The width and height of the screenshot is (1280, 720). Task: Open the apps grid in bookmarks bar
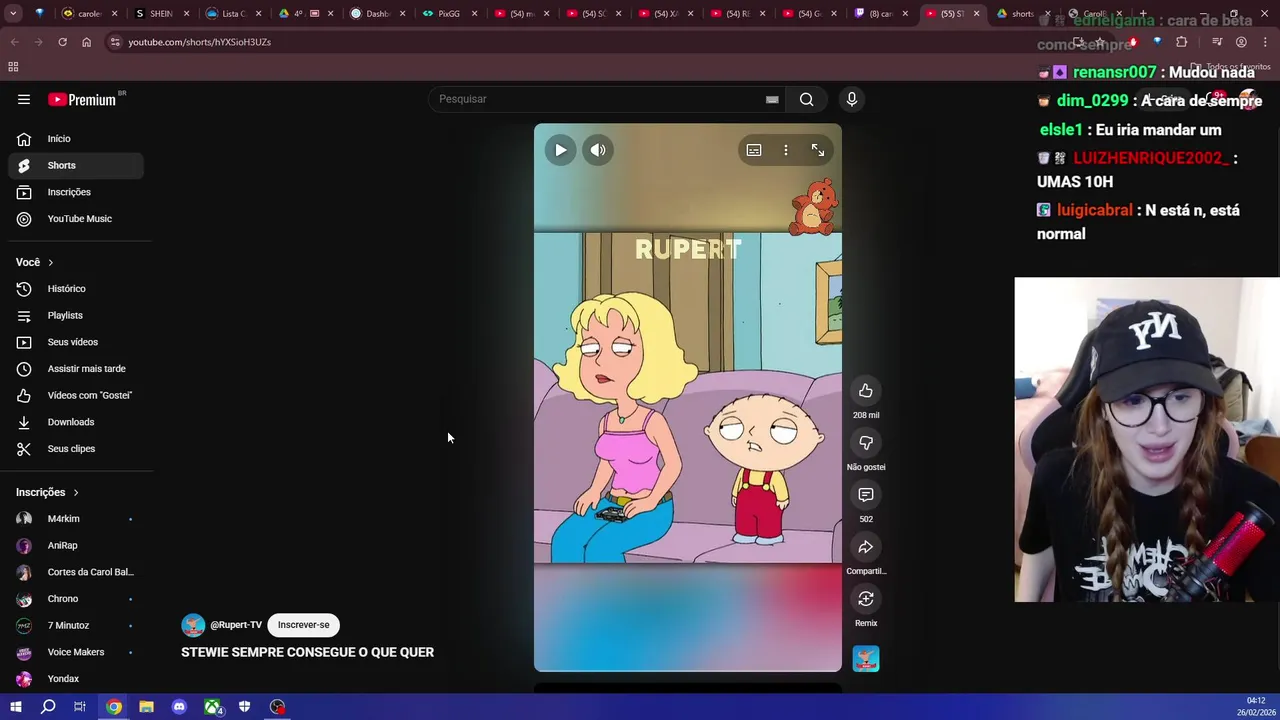(x=13, y=67)
